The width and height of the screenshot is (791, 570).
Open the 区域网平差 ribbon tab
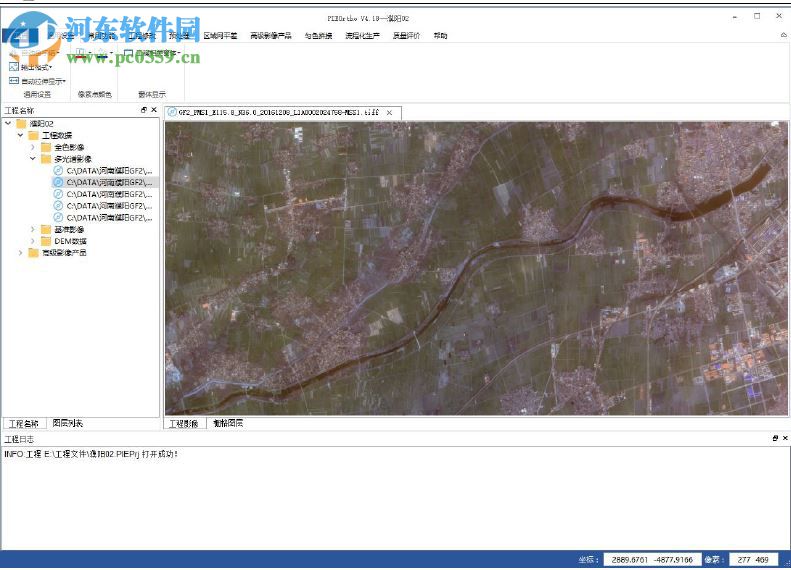click(x=220, y=35)
